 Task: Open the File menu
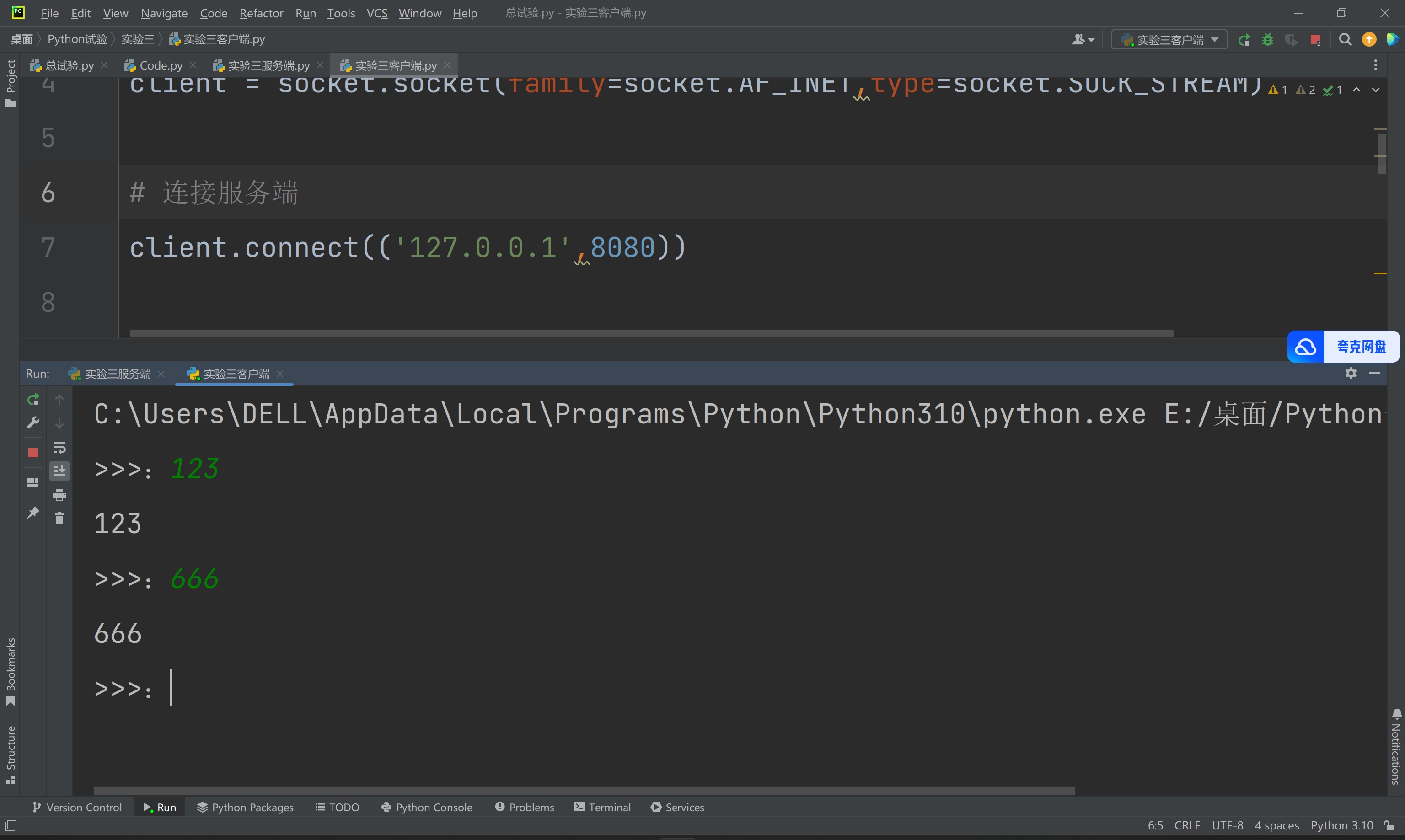pos(50,13)
